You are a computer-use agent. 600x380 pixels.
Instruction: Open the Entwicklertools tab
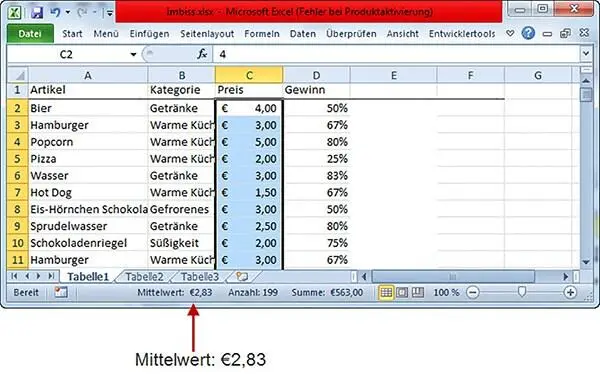[462, 34]
